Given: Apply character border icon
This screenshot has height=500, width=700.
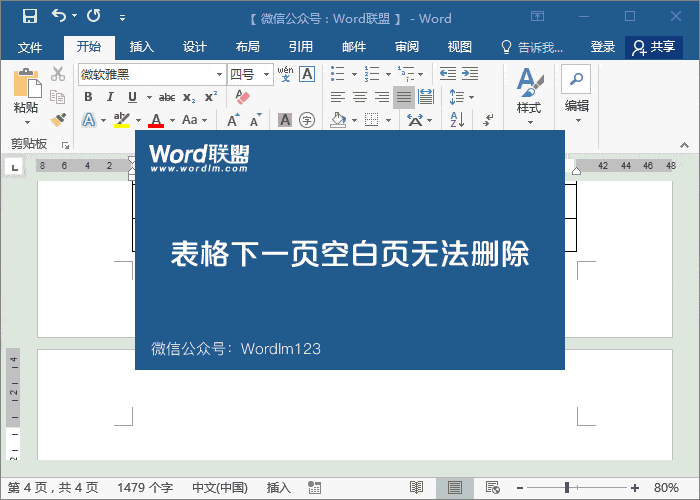Looking at the screenshot, I should 307,74.
